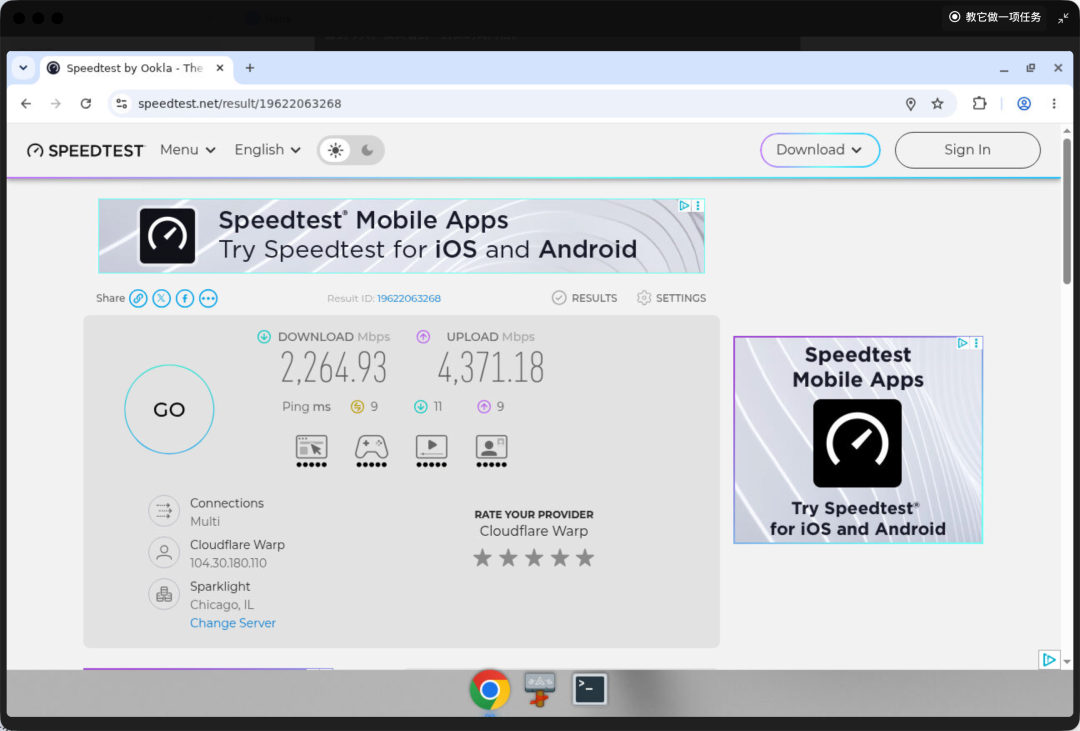Click the Sign In button
The image size is (1080, 731).
click(x=967, y=150)
